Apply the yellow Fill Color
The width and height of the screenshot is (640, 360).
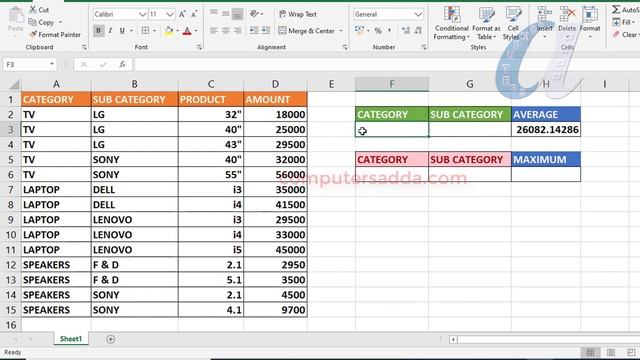[x=169, y=31]
